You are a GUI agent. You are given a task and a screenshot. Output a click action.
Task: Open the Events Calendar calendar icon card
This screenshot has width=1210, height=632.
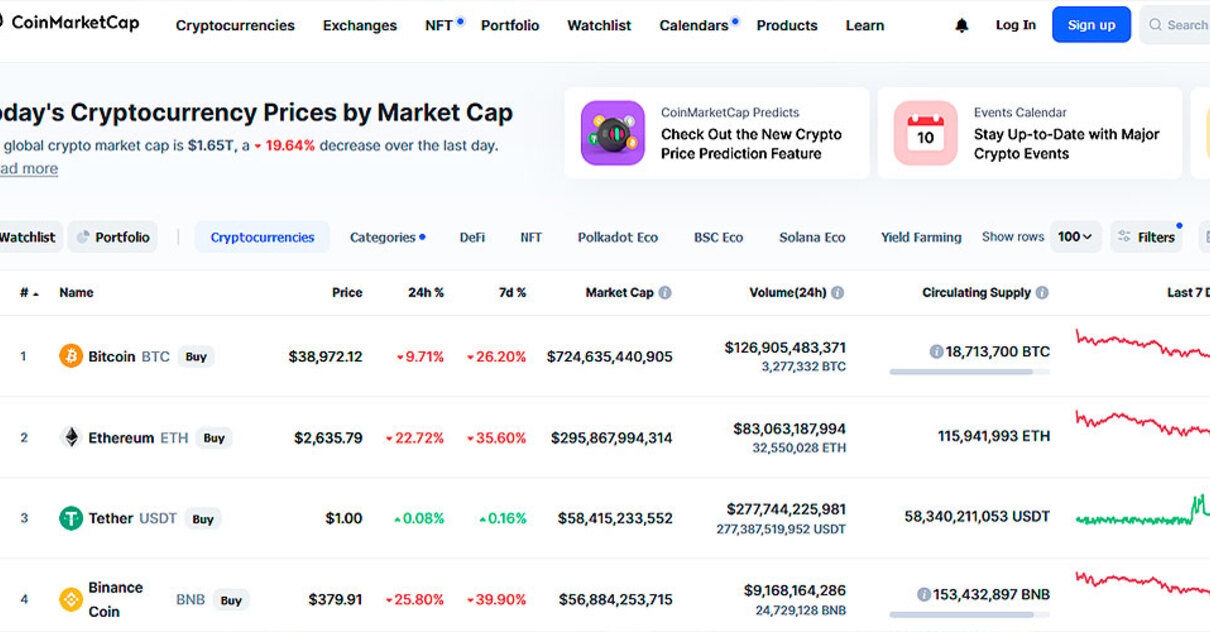pyautogui.click(x=925, y=133)
